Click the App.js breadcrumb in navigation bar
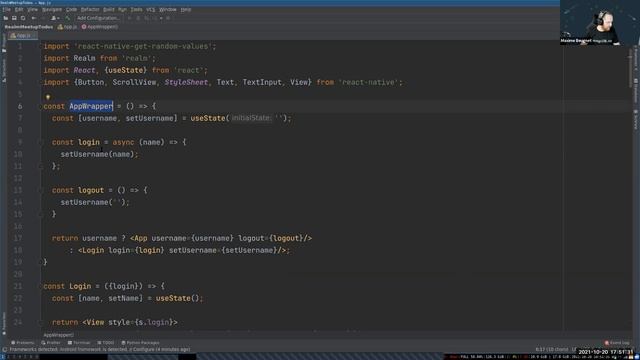Image resolution: width=640 pixels, height=360 pixels. click(x=68, y=27)
